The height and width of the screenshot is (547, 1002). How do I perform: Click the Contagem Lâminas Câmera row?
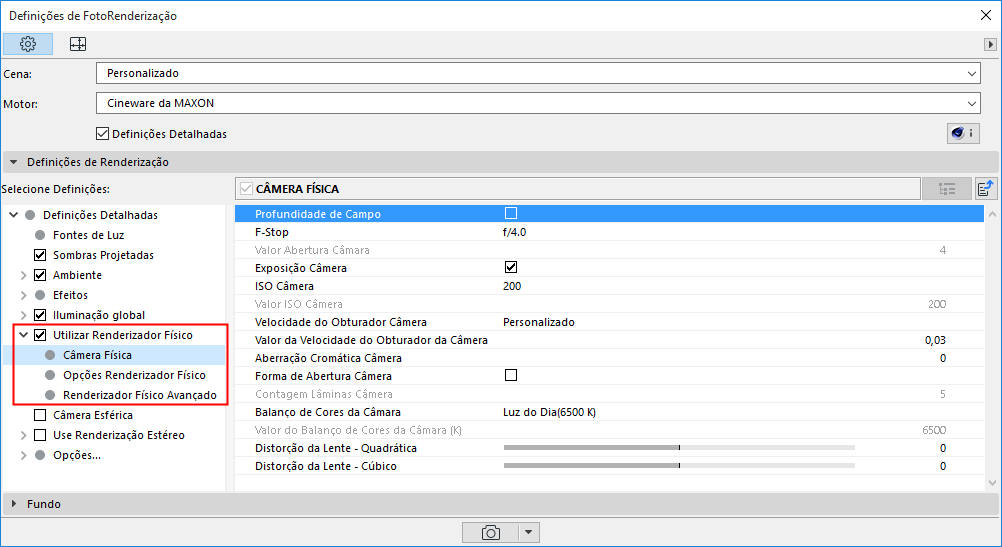tap(609, 394)
